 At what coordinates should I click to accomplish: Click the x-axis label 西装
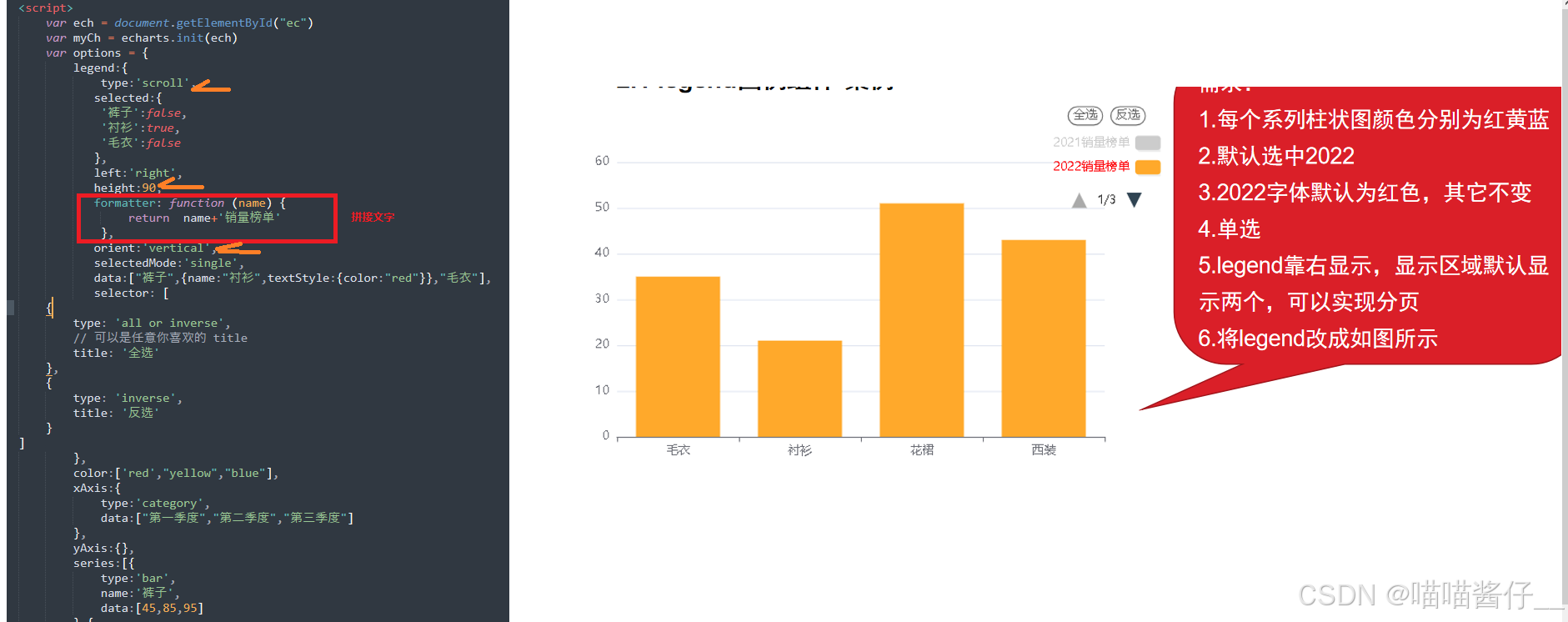pyautogui.click(x=1043, y=450)
